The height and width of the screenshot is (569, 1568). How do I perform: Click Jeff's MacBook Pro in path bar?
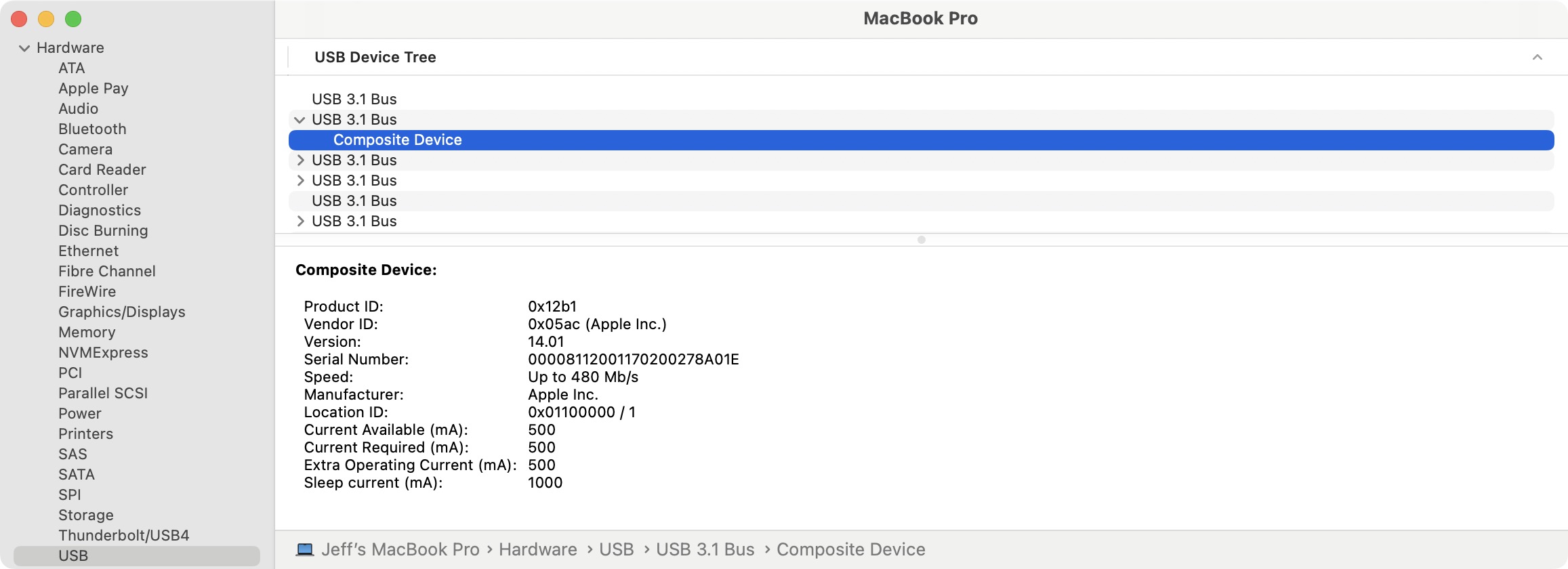(x=400, y=549)
